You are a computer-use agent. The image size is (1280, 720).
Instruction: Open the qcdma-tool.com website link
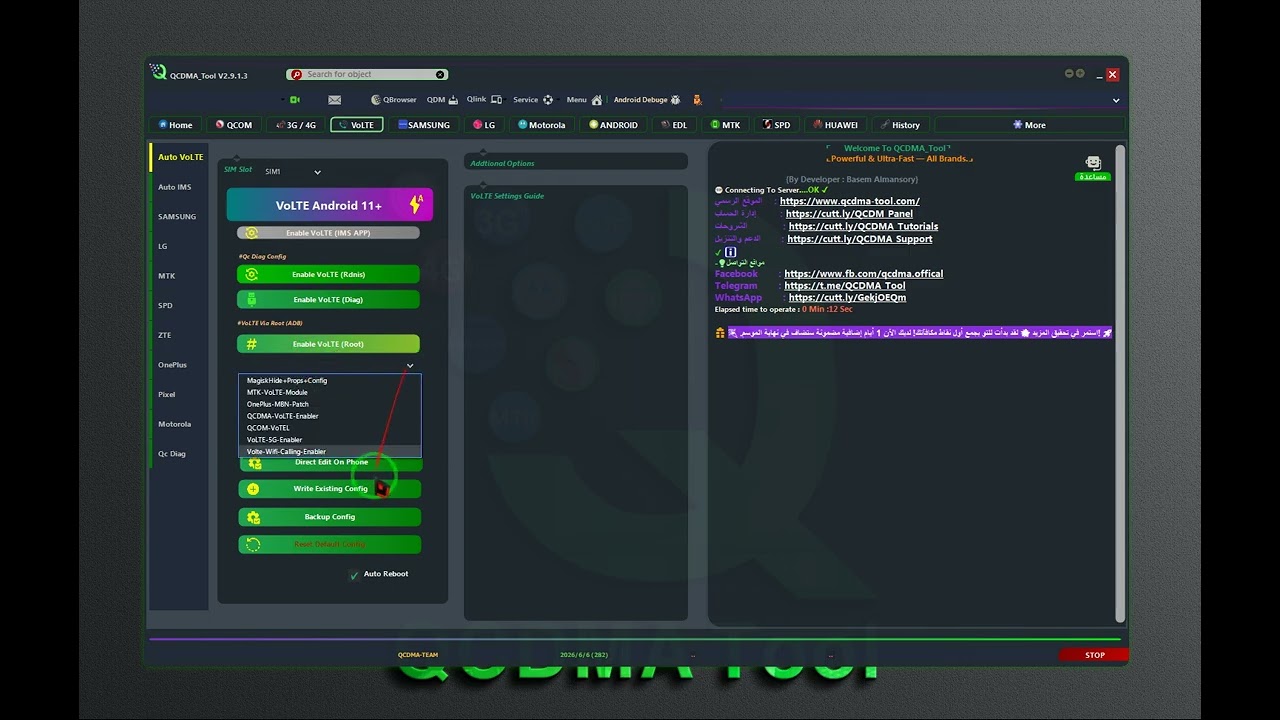[x=850, y=201]
